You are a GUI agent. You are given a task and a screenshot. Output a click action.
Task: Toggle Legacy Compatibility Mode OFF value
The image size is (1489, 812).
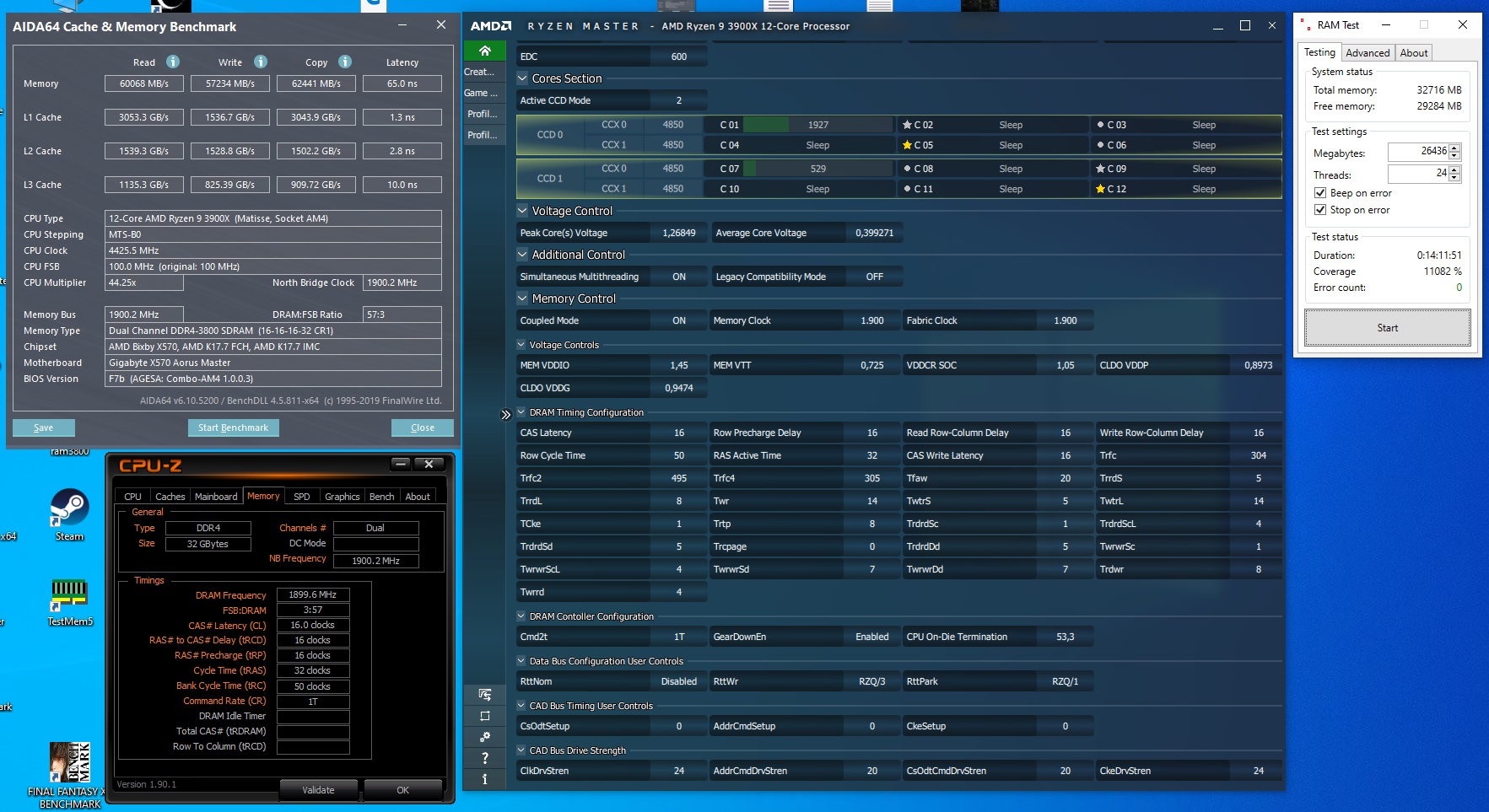click(x=875, y=277)
